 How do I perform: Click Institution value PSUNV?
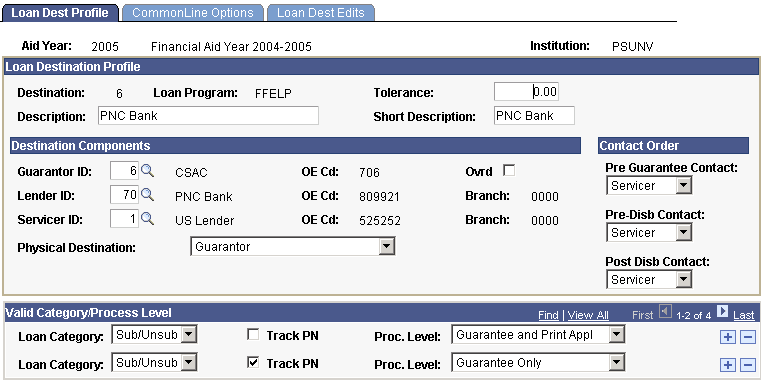coord(633,47)
